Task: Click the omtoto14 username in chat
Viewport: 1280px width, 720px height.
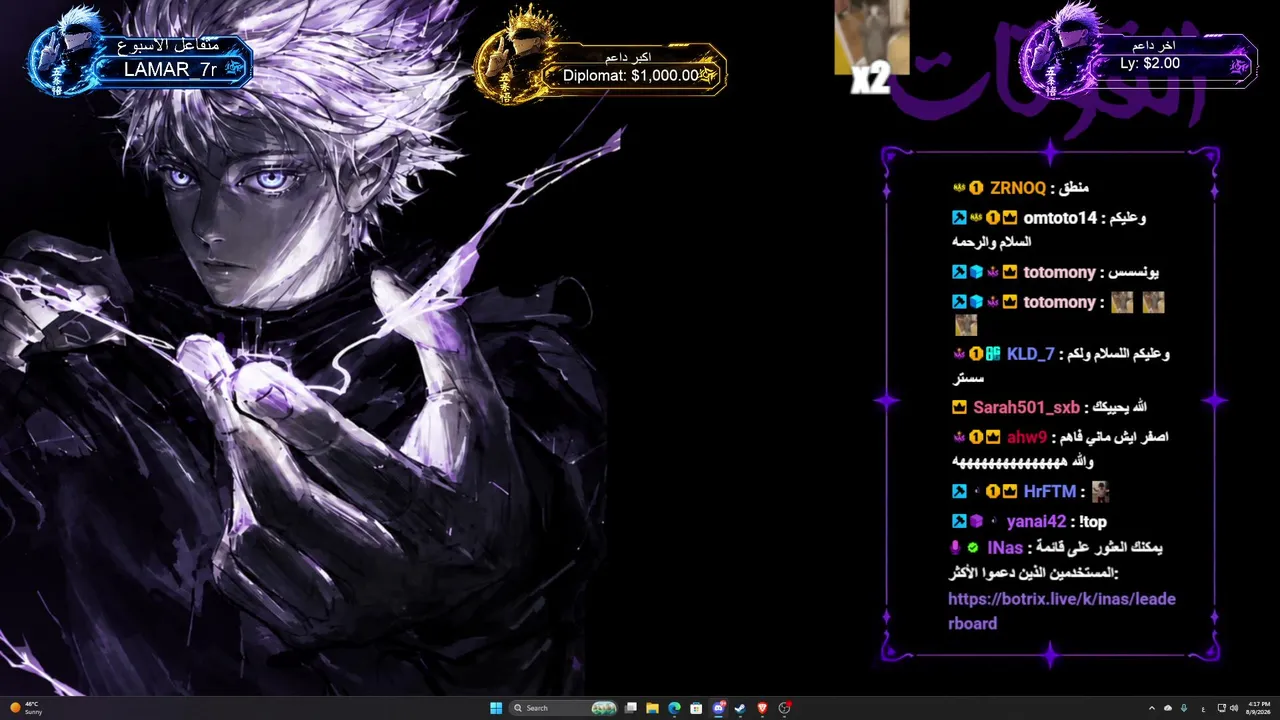Action: 1060,218
